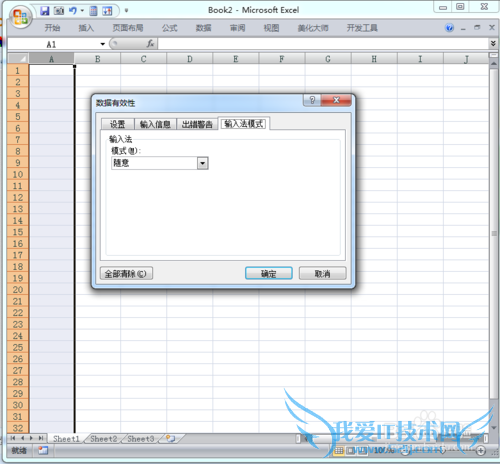
Task: Go to first sheet navigation arrow
Action: coord(13,438)
